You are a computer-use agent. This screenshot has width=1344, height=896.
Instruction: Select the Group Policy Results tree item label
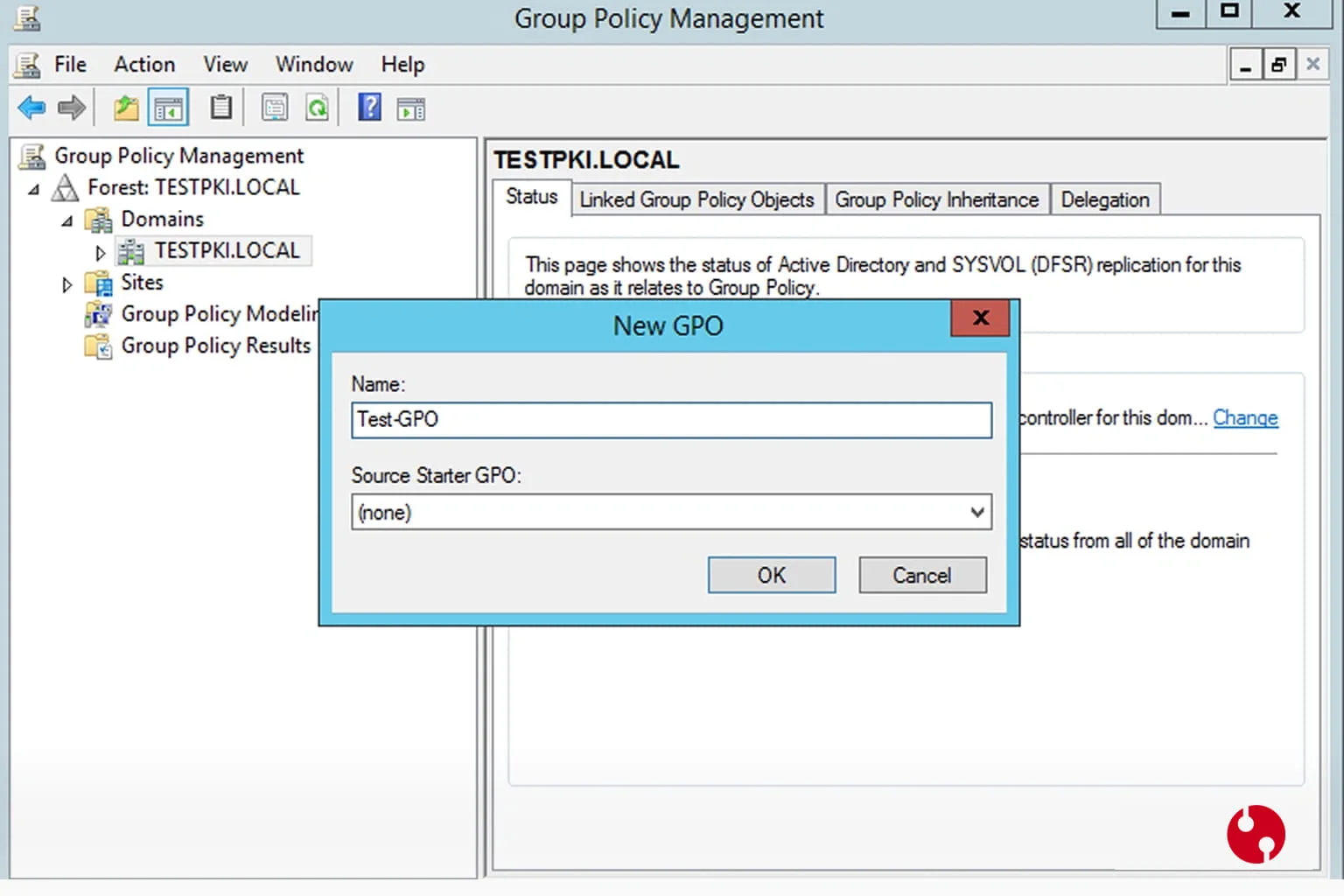[215, 346]
